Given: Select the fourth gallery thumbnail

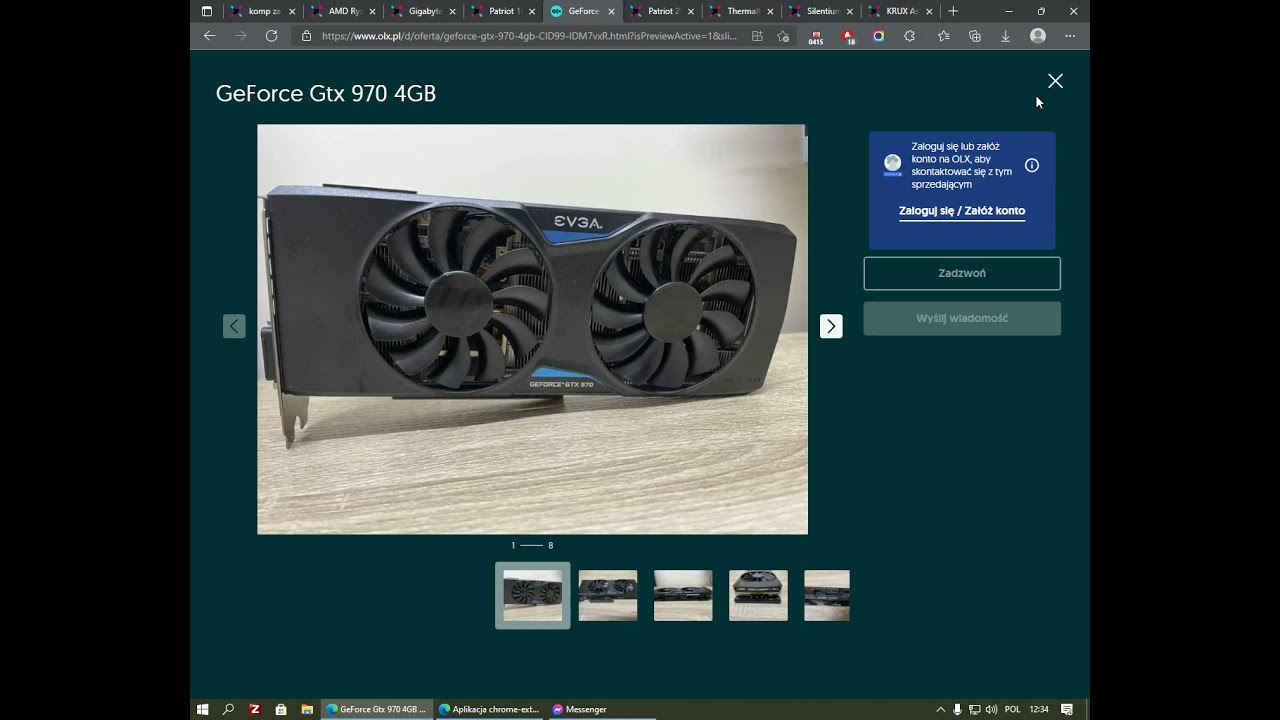Looking at the screenshot, I should point(758,595).
